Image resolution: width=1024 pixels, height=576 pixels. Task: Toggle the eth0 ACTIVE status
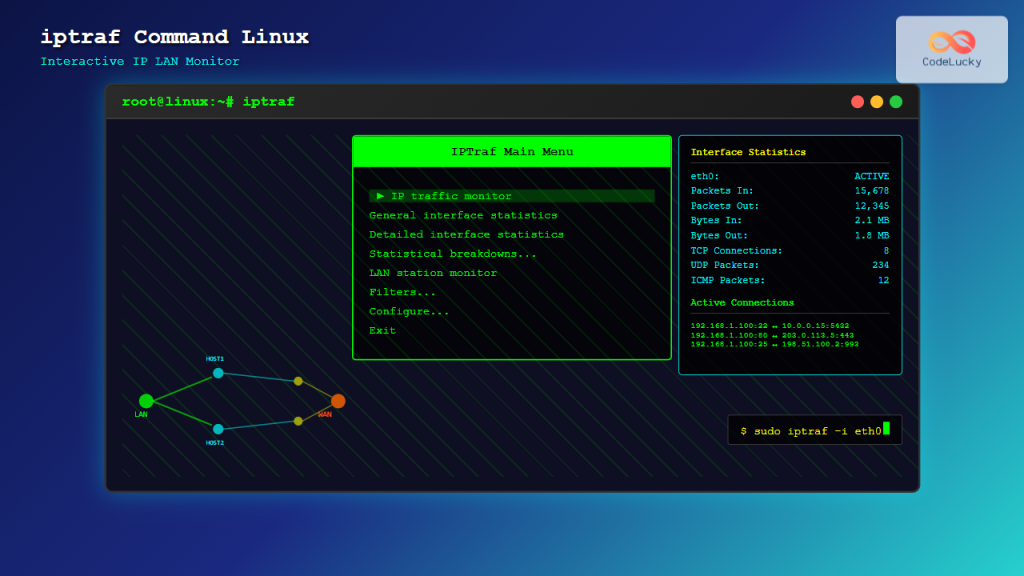coord(869,175)
